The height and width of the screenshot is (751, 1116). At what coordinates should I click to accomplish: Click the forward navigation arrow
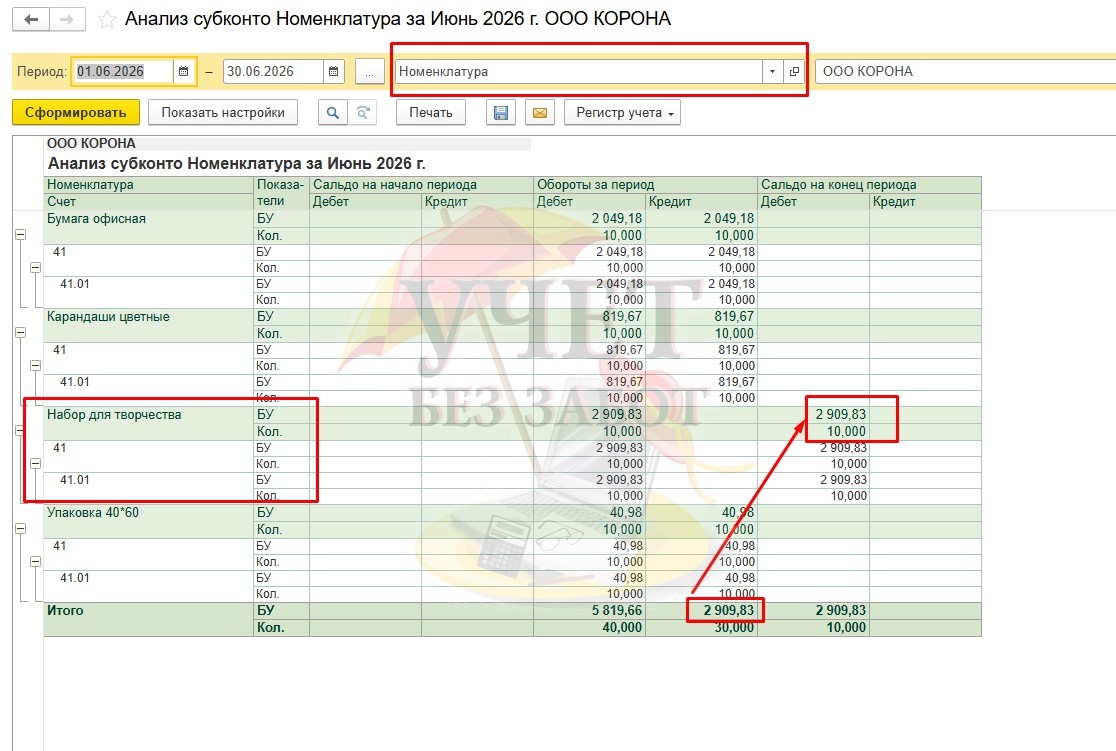tap(67, 19)
